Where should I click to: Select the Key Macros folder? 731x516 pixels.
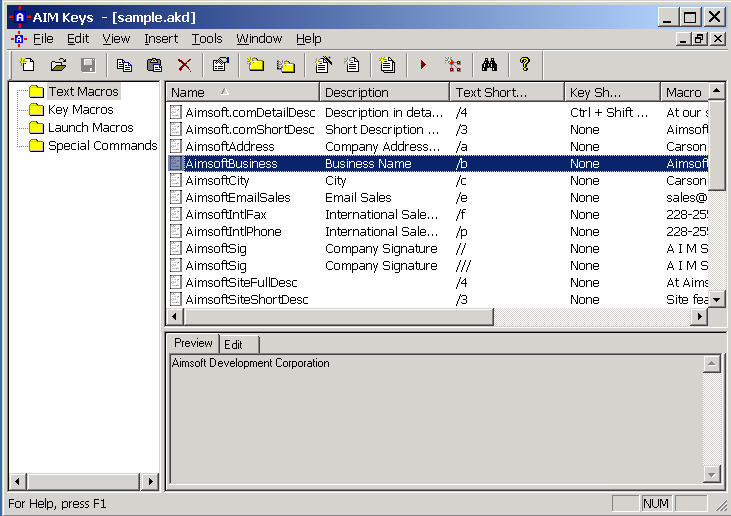tap(80, 109)
